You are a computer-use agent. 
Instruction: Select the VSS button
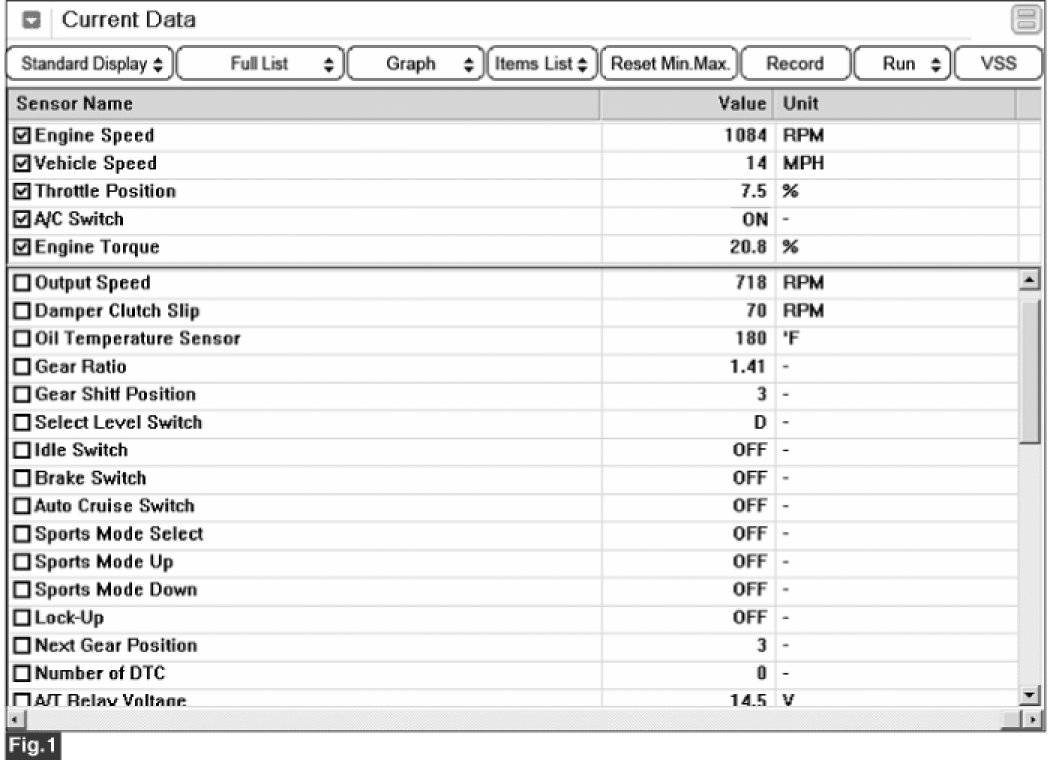(997, 64)
